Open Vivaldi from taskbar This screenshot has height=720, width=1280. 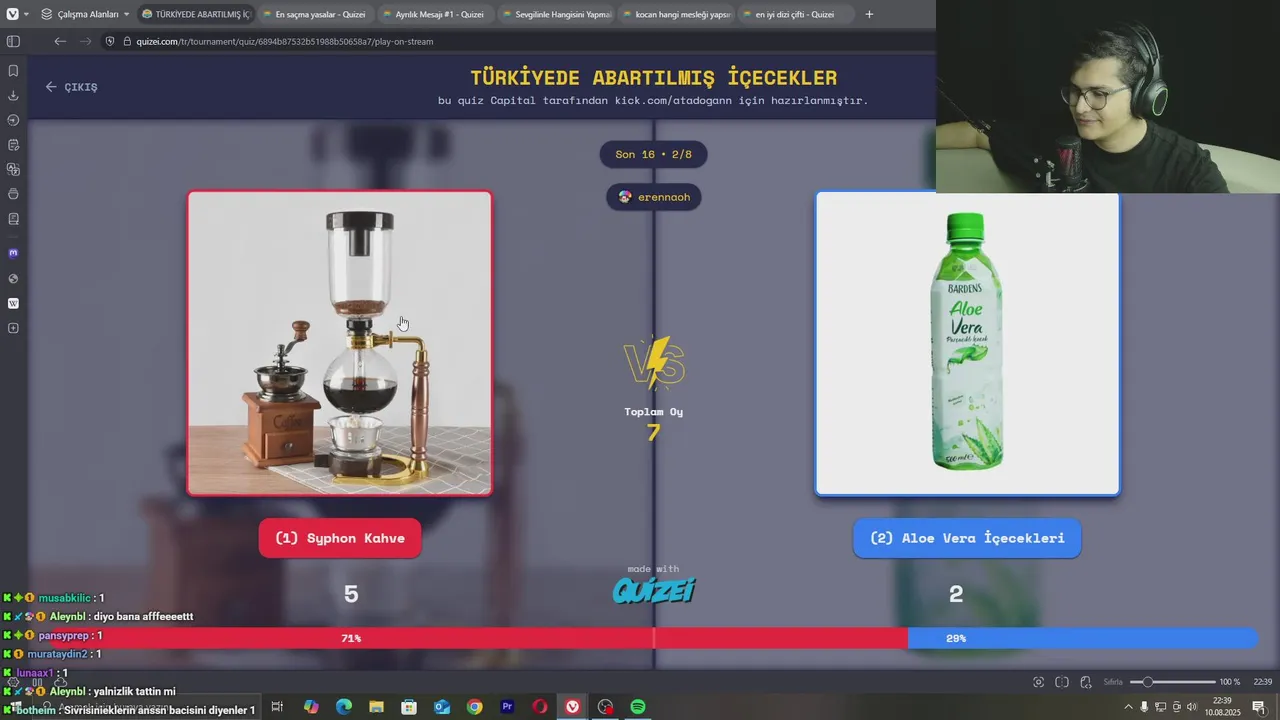click(572, 707)
